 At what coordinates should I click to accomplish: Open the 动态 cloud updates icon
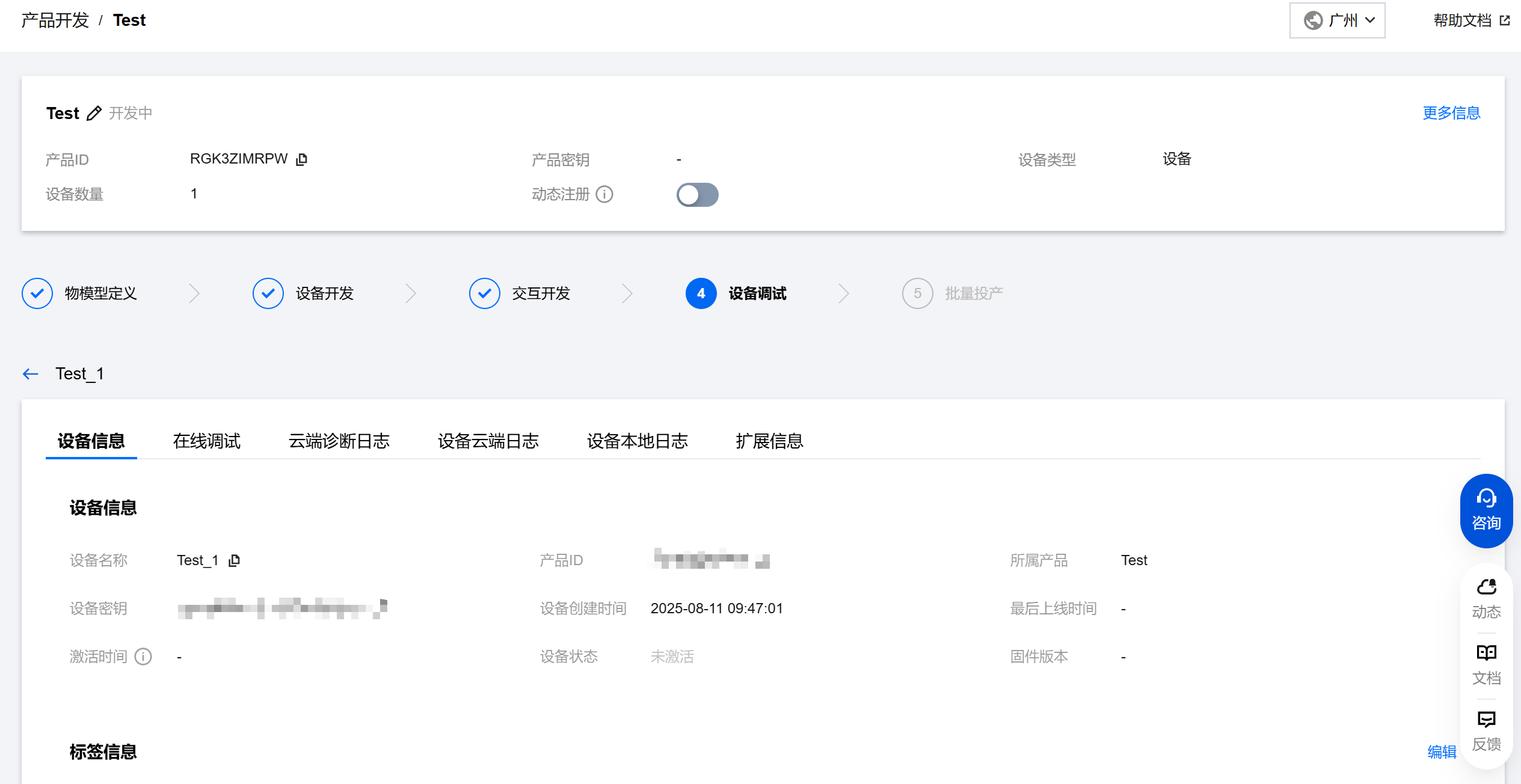[1486, 598]
